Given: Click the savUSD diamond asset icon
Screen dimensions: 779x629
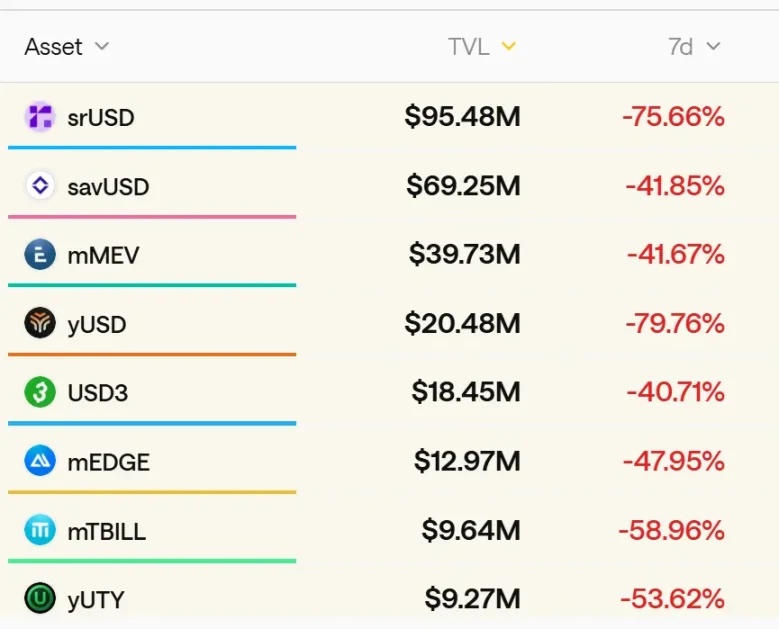Looking at the screenshot, I should [x=40, y=186].
